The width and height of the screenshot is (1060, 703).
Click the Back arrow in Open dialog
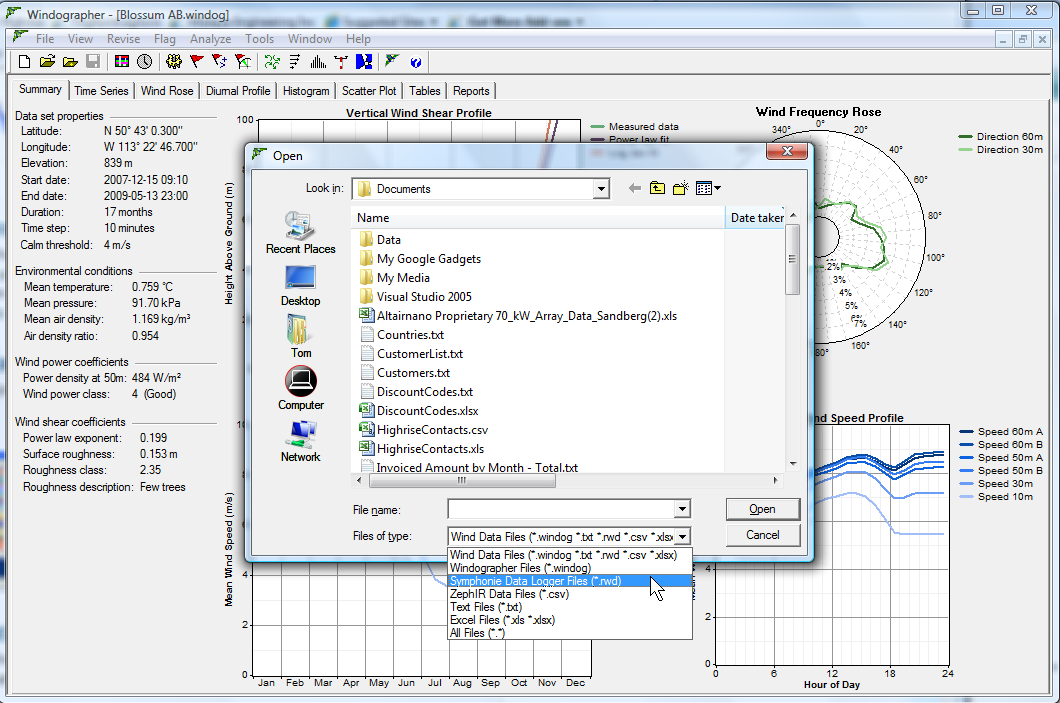634,189
